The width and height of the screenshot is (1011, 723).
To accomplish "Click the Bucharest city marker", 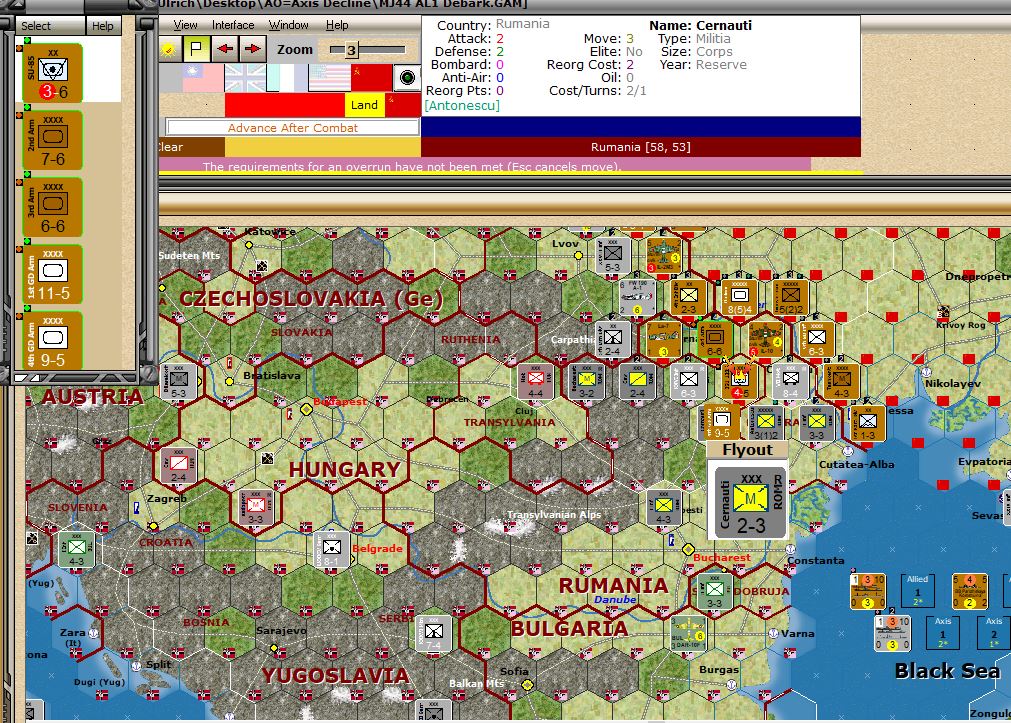I will click(x=689, y=550).
